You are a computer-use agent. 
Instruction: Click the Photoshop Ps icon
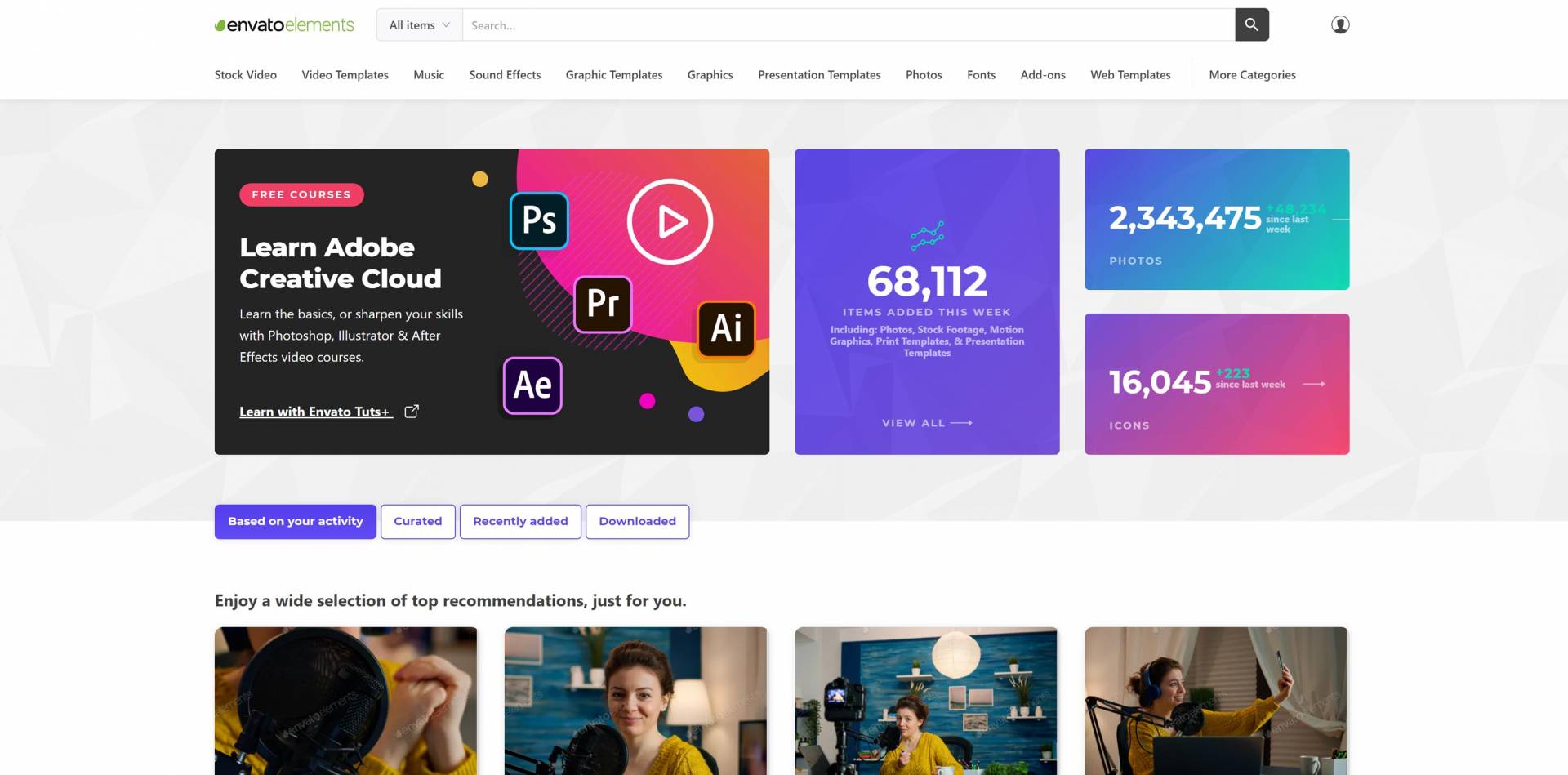539,220
